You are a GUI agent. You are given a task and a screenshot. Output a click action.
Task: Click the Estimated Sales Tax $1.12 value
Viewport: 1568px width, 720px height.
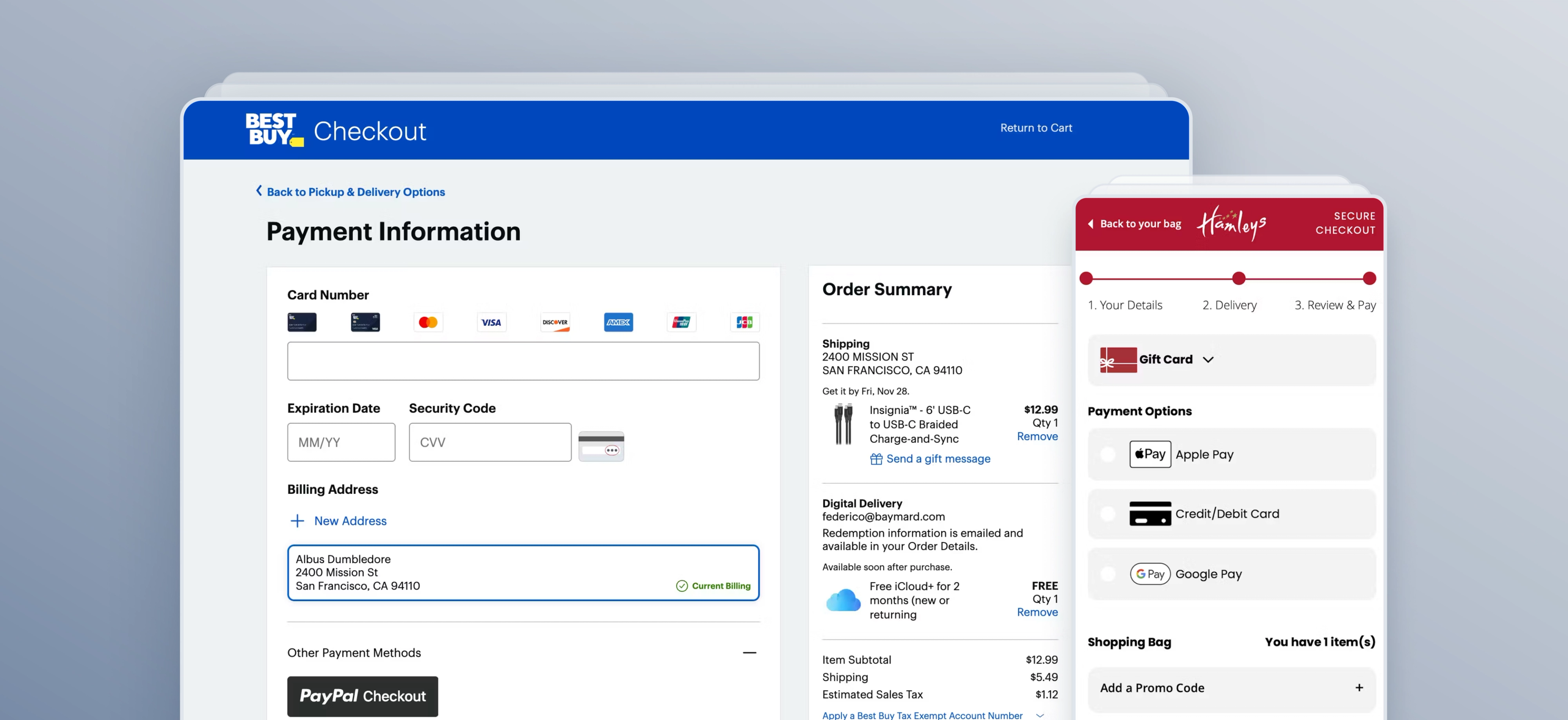tap(1046, 694)
